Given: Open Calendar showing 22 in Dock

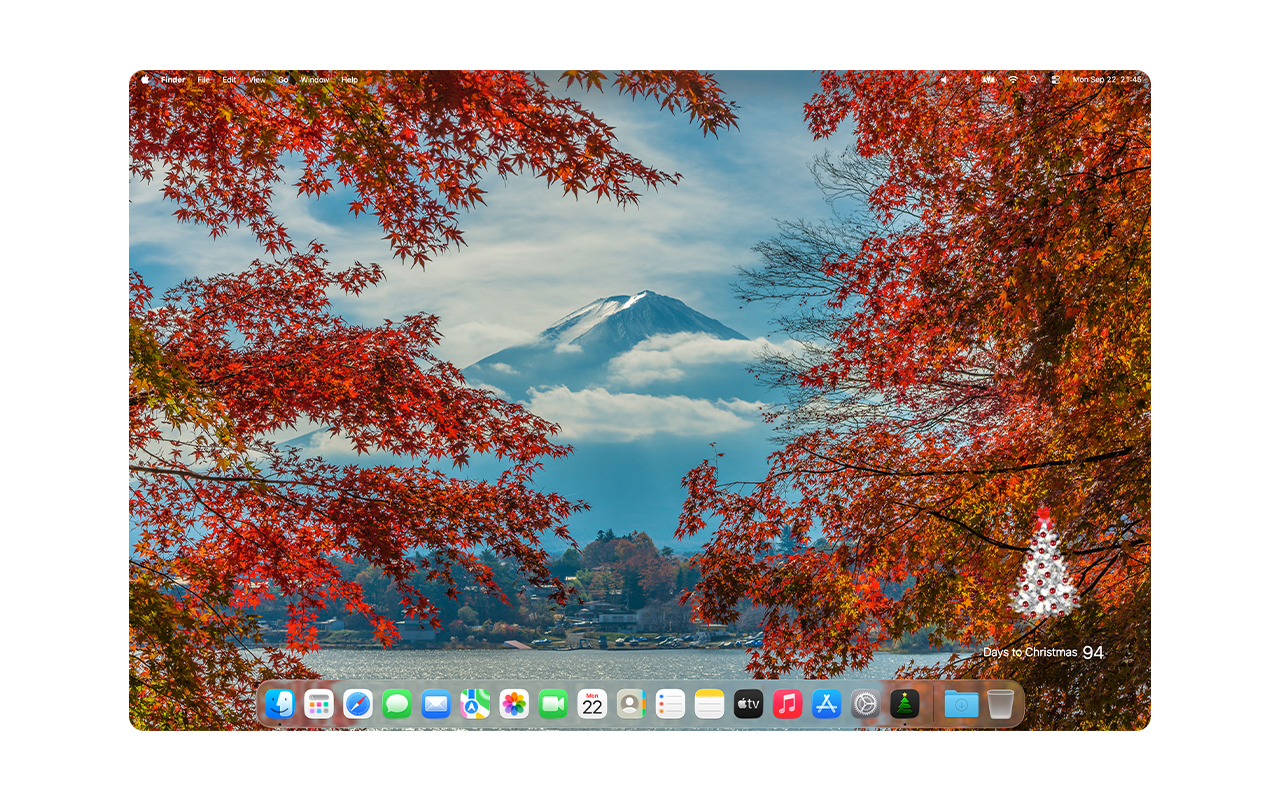Looking at the screenshot, I should point(592,704).
